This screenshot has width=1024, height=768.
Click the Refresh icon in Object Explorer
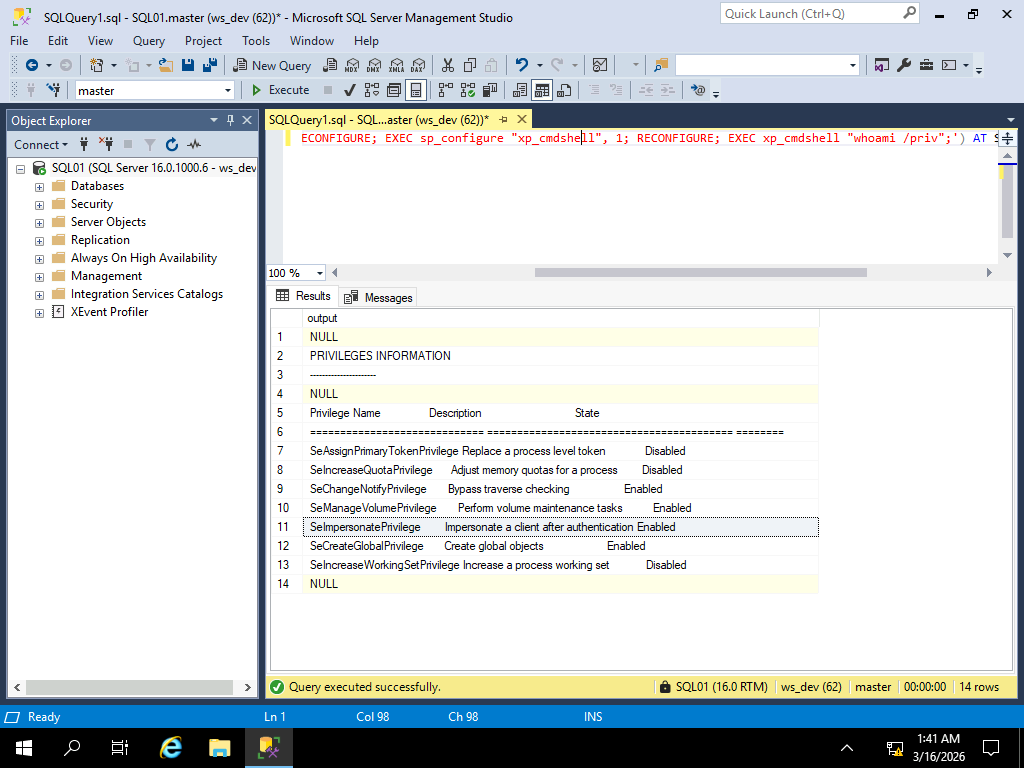(172, 144)
